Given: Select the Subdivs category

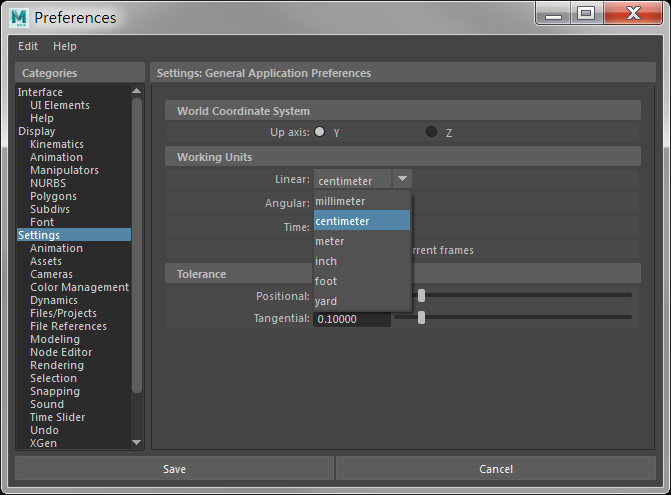Looking at the screenshot, I should coord(50,209).
